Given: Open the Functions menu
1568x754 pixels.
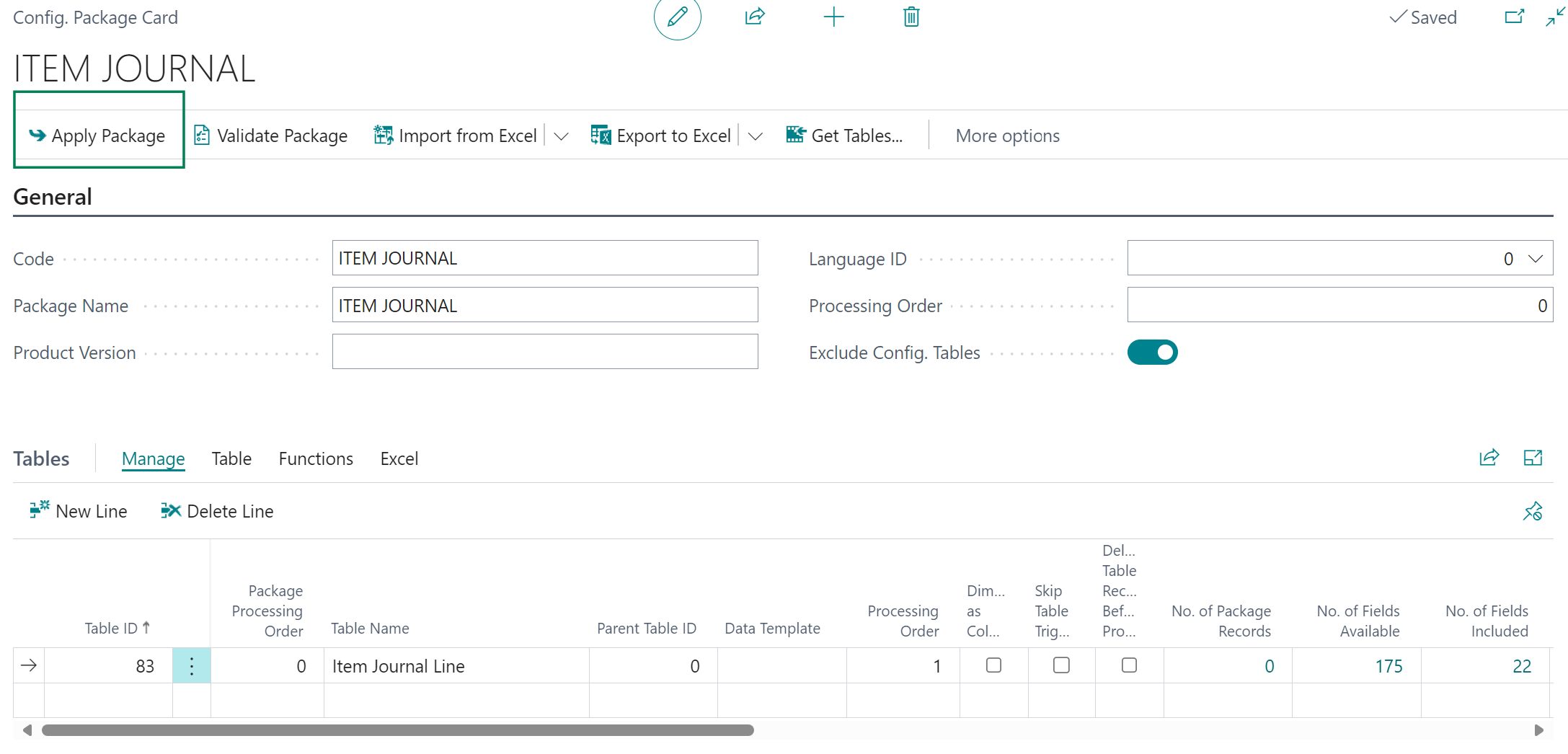Looking at the screenshot, I should tap(316, 458).
